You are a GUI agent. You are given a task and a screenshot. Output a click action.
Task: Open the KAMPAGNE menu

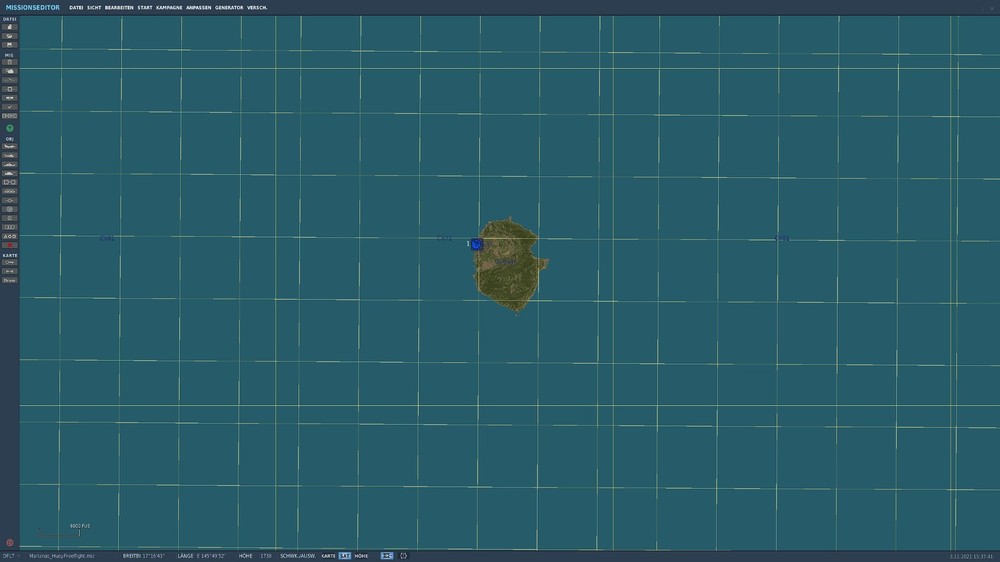pyautogui.click(x=169, y=8)
